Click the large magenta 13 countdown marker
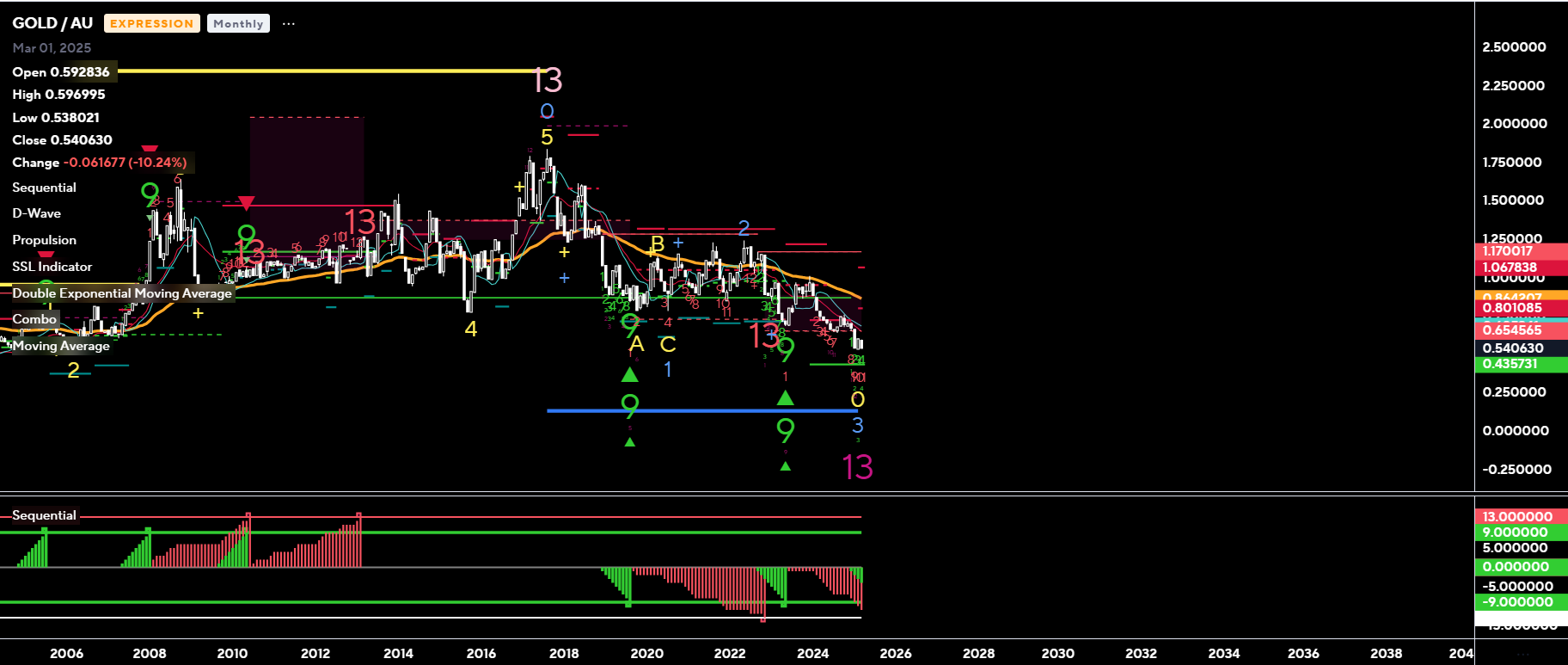The image size is (1568, 665). pos(857,467)
